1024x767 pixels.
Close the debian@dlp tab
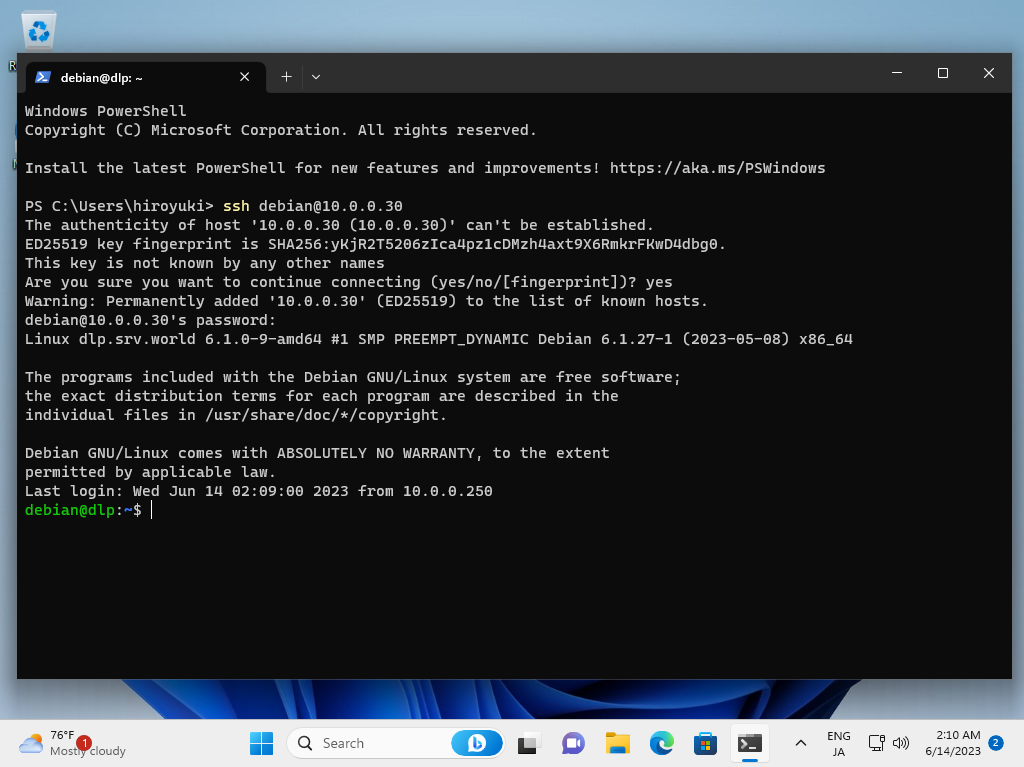[244, 77]
